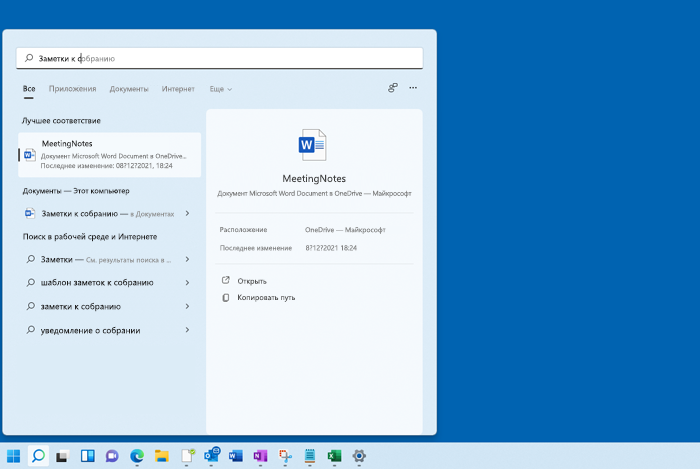Launch the Chat (Teams) taskbar icon
This screenshot has width=700, height=469.
tap(112, 456)
